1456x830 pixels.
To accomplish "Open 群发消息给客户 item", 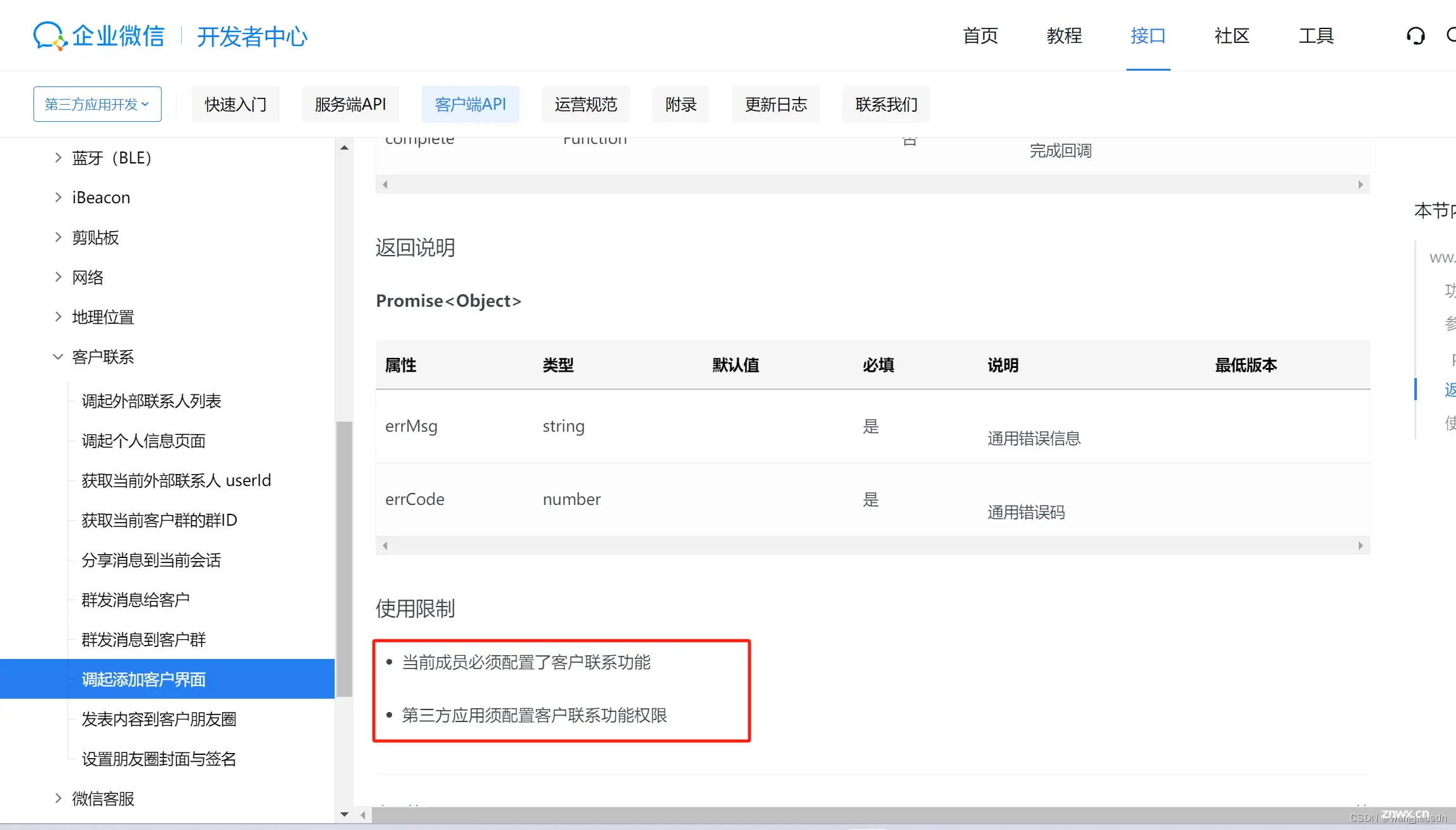I will [136, 600].
